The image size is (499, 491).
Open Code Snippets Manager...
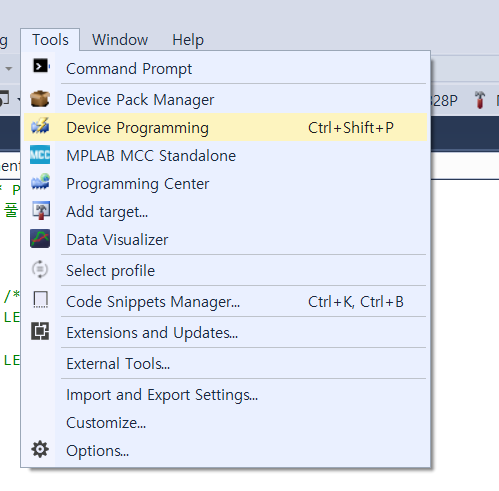point(225,301)
